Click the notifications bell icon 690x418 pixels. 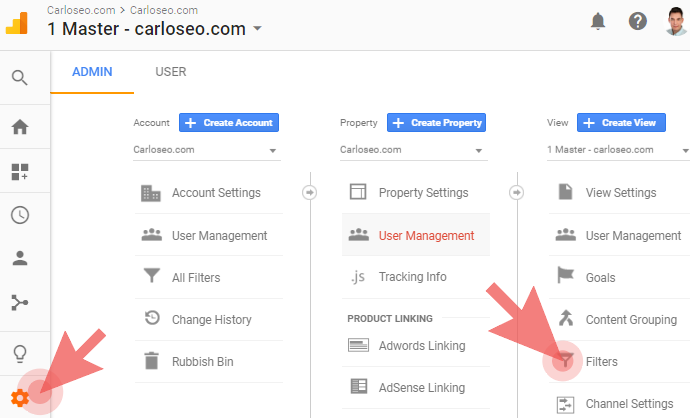[598, 21]
